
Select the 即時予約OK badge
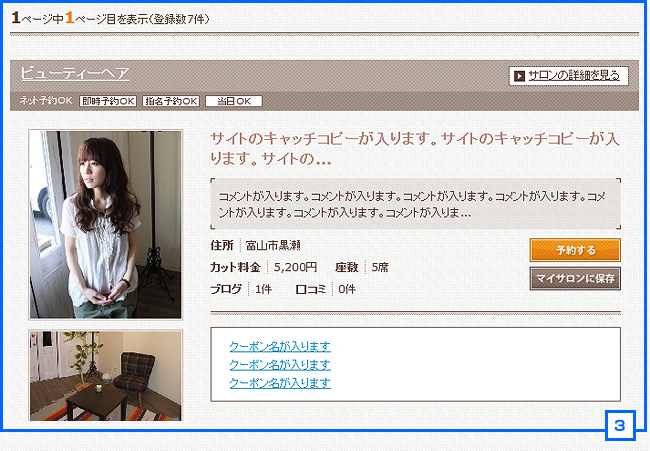[108, 101]
